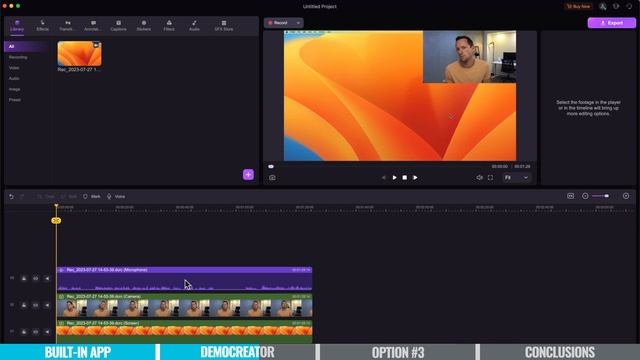The image size is (640, 360).
Task: Click the icon right of the profile icon
Action: coord(616,6)
